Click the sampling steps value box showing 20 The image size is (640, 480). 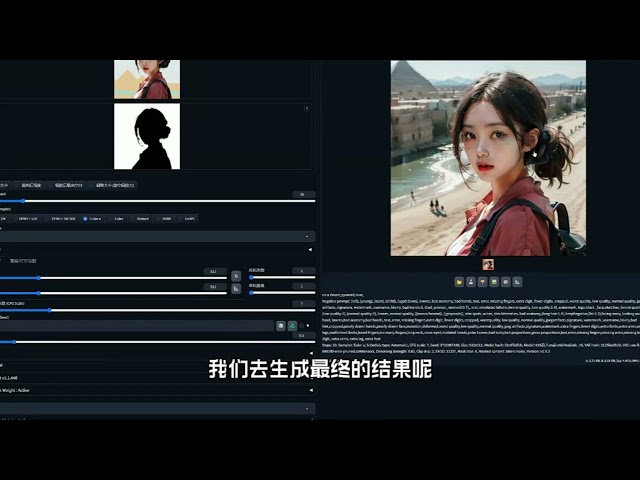pos(304,194)
